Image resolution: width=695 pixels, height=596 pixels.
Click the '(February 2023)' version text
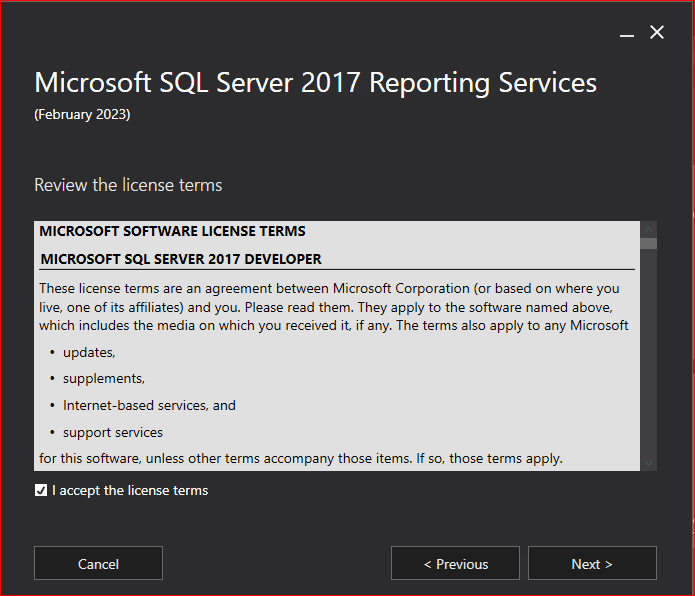[82, 114]
